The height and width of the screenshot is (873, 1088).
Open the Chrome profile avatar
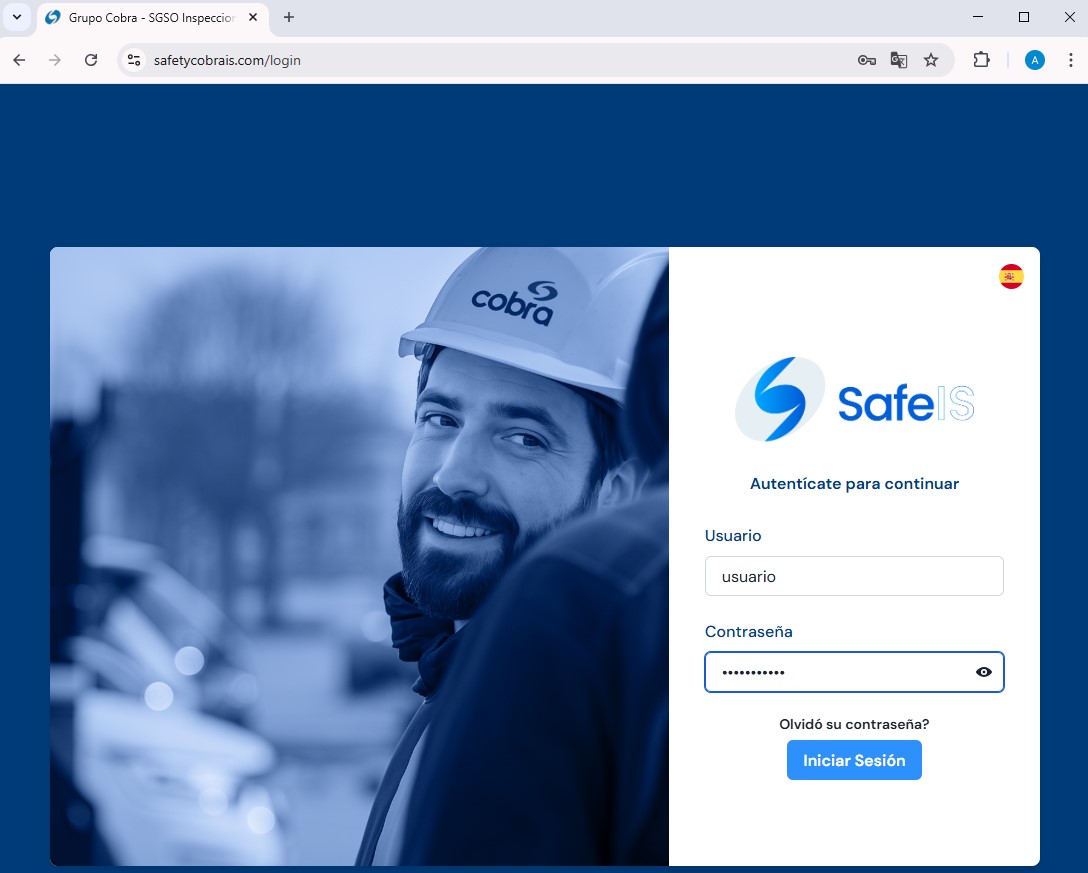[x=1035, y=60]
